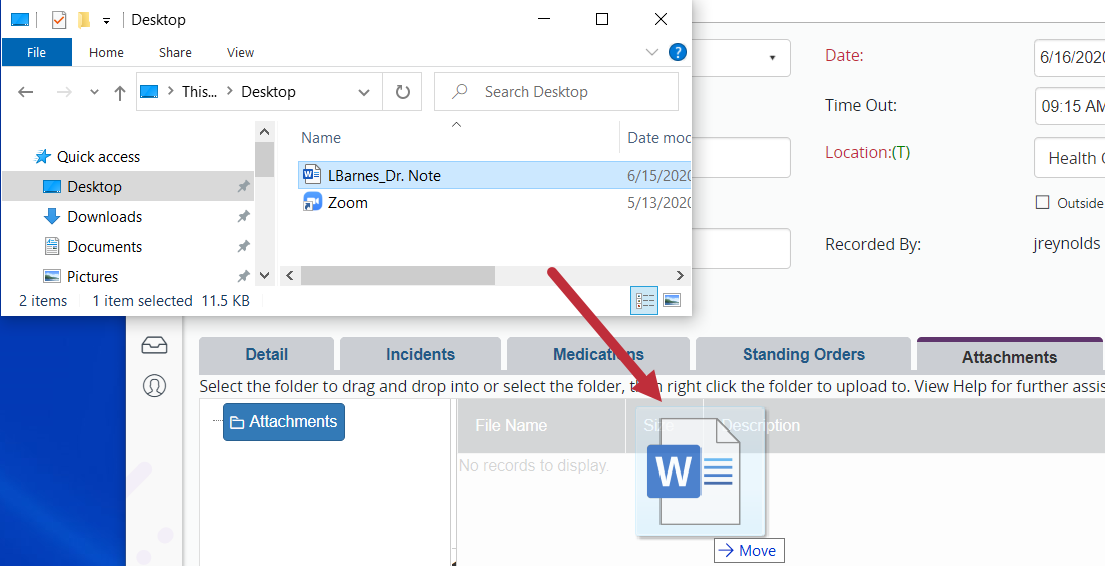Open recent locations dropdown arrow
Screen dimensions: 1105x566
pyautogui.click(x=94, y=92)
